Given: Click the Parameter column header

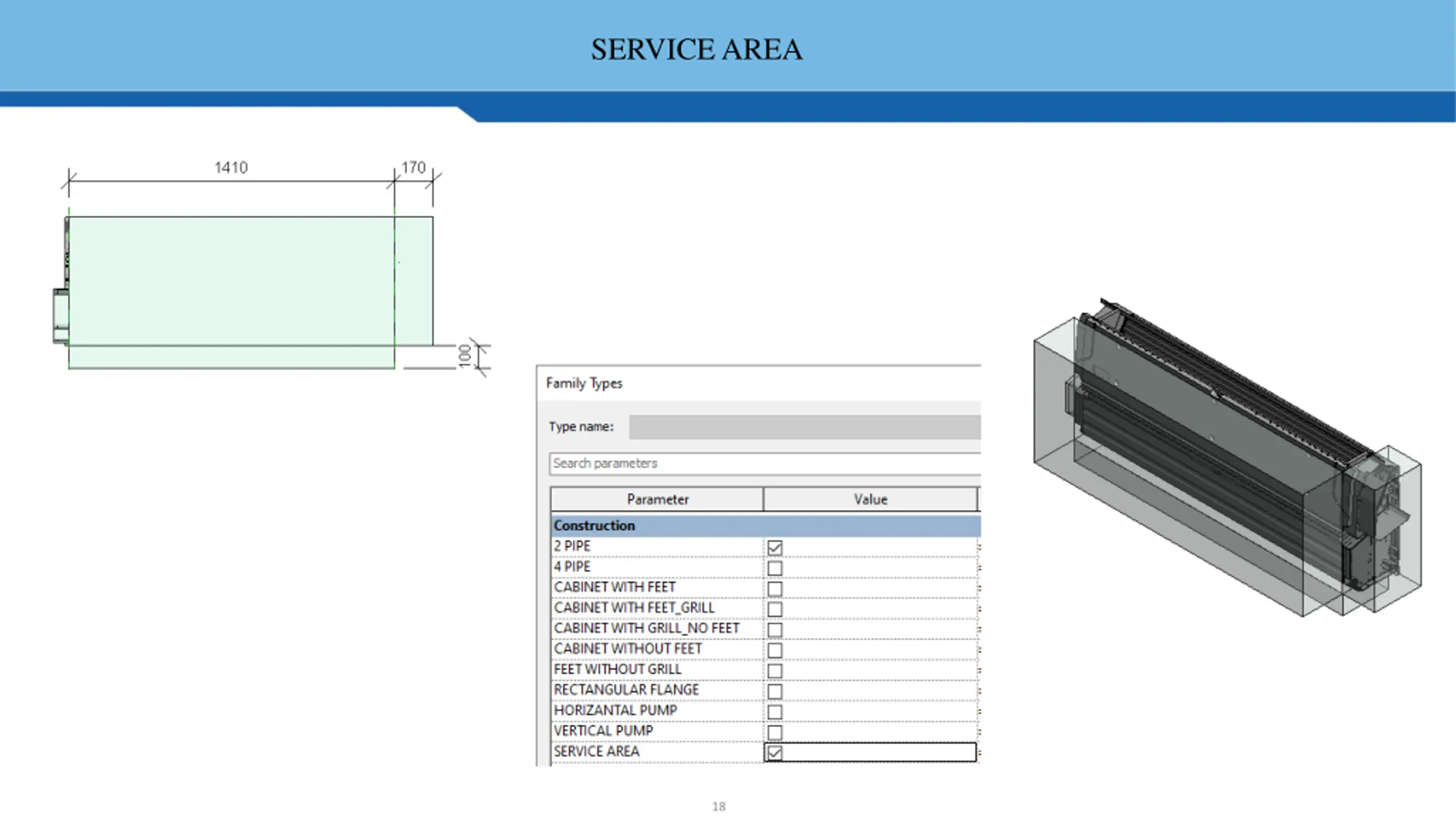Looking at the screenshot, I should click(x=657, y=499).
